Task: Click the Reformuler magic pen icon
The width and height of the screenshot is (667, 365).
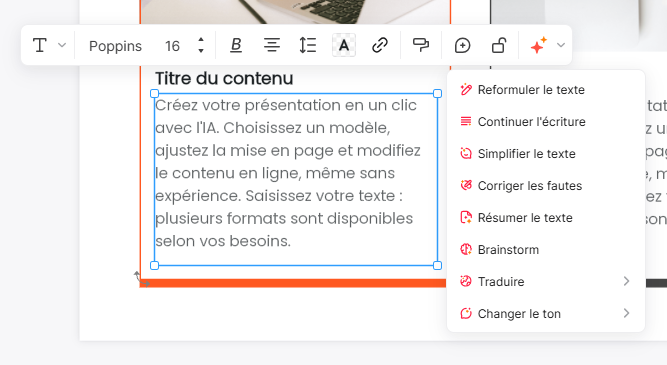Action: 466,89
